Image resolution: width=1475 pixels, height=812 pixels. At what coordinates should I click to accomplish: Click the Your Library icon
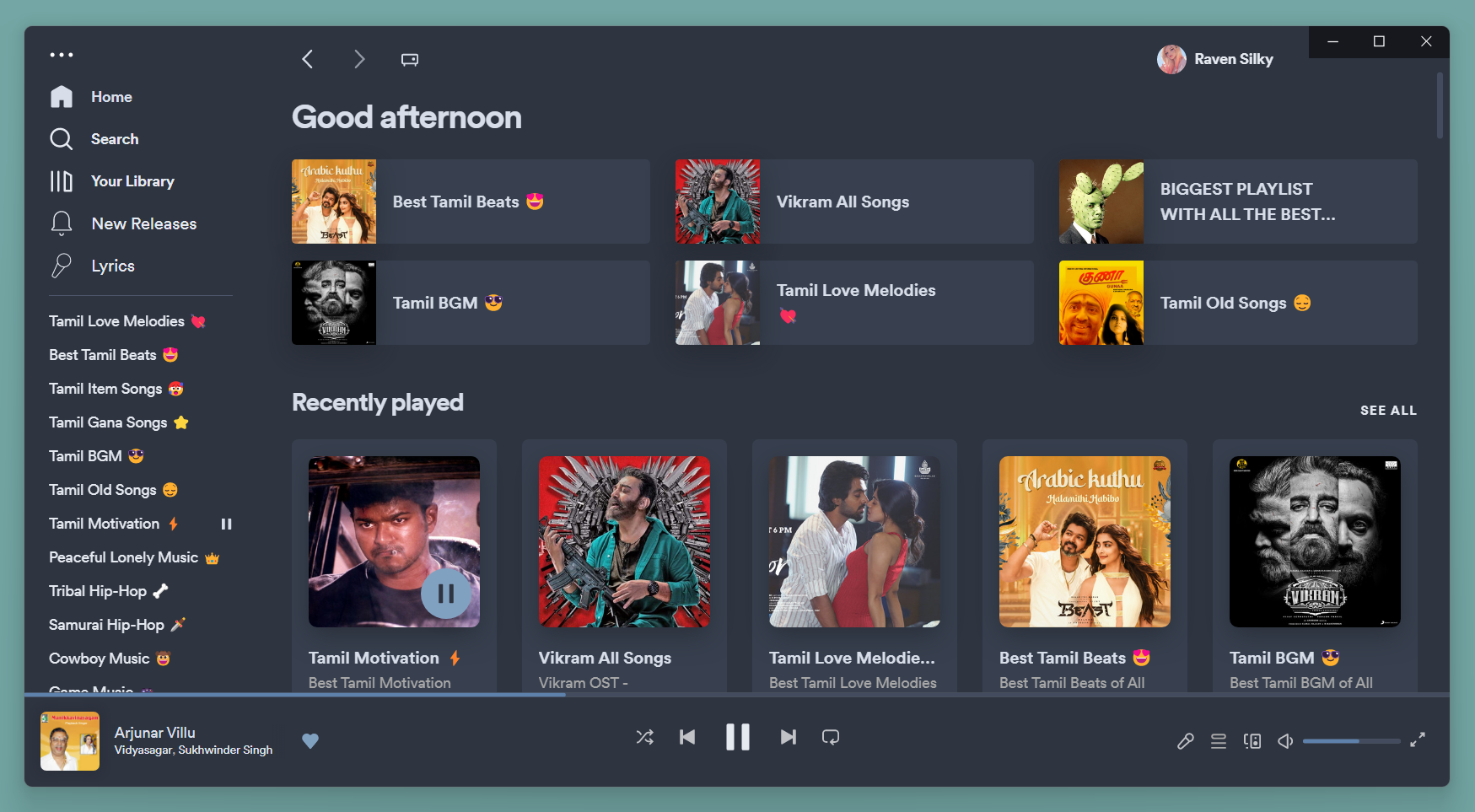click(x=62, y=181)
